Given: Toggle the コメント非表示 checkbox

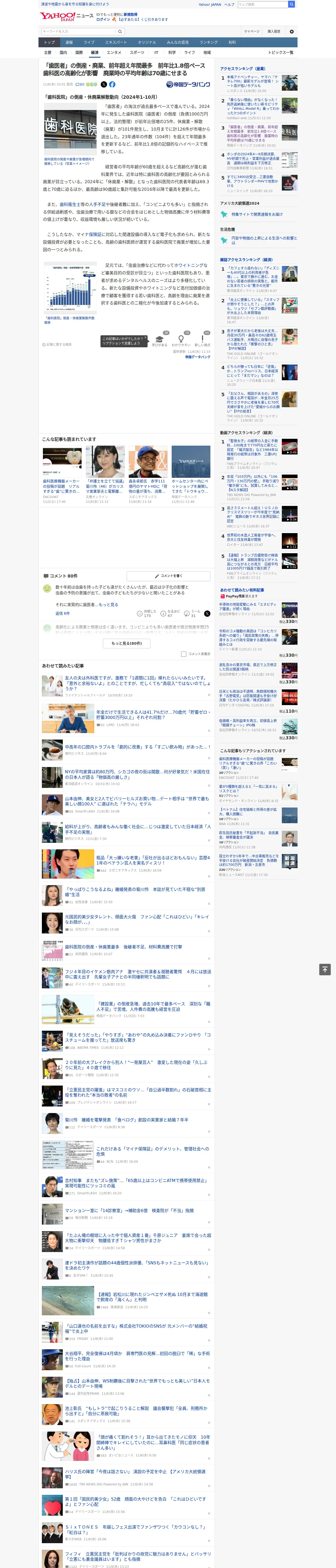Looking at the screenshot, I should point(183,654).
